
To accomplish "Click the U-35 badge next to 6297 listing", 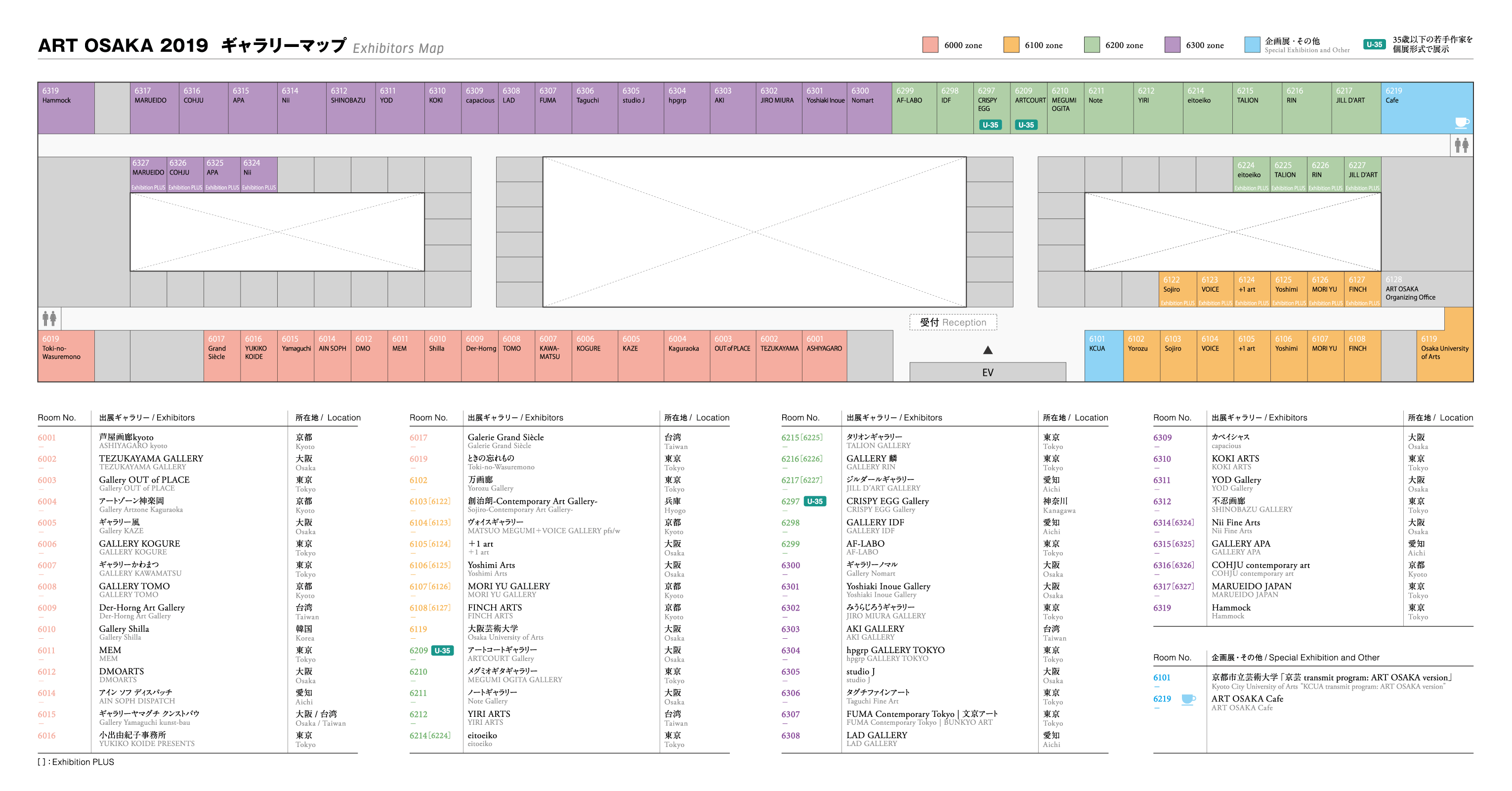I will click(815, 501).
